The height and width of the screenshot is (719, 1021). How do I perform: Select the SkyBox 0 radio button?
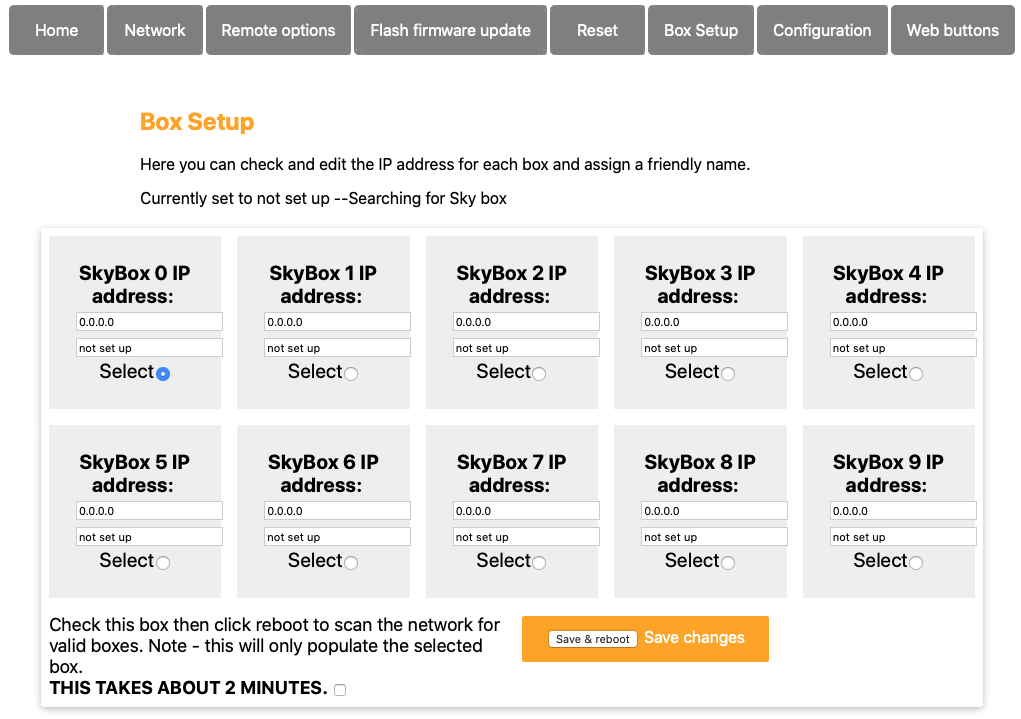point(163,374)
